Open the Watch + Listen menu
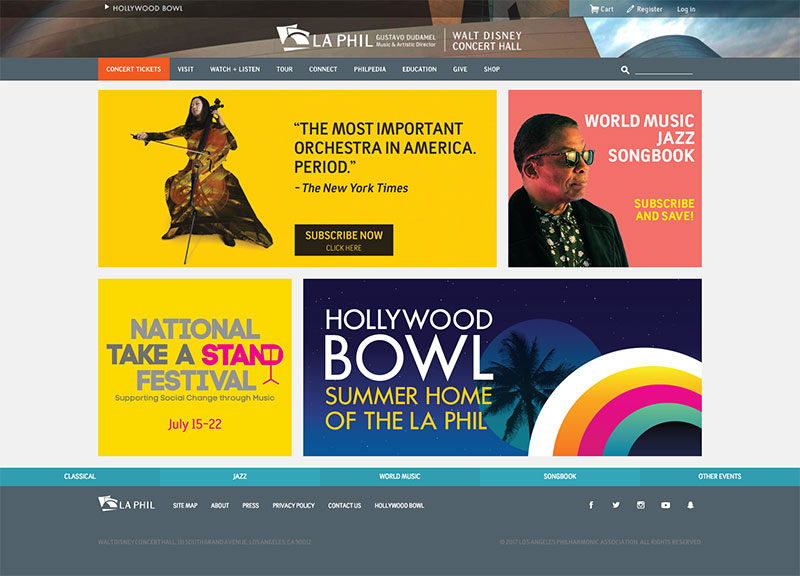800x576 pixels. (235, 69)
